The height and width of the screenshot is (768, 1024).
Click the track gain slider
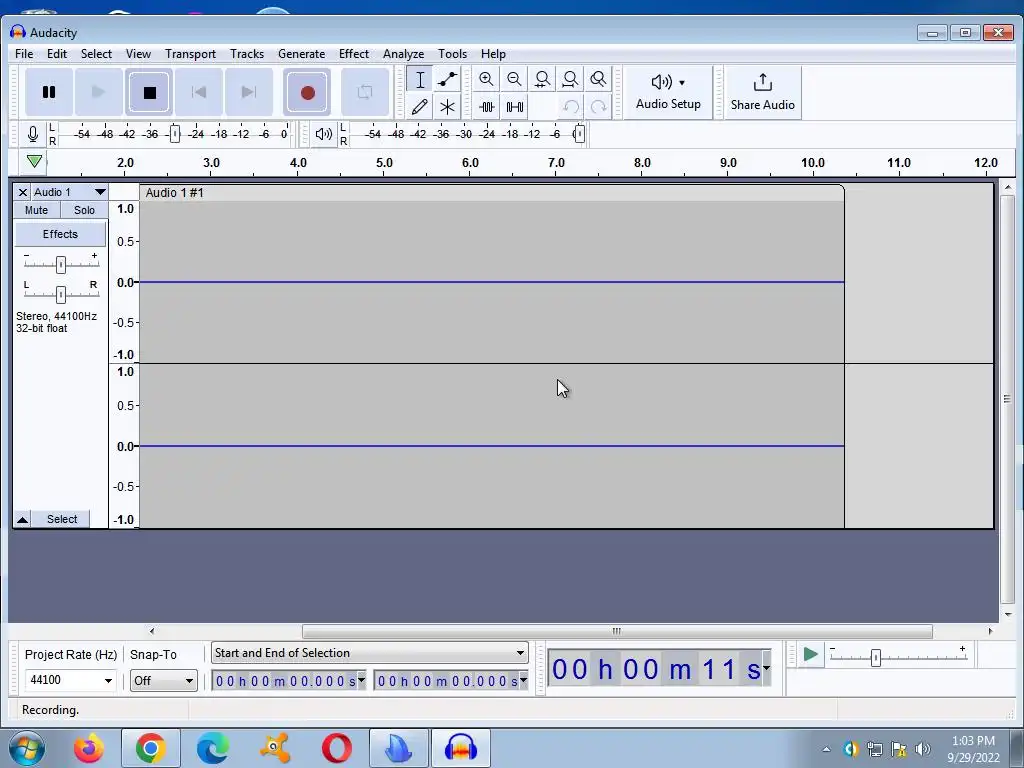(x=61, y=264)
